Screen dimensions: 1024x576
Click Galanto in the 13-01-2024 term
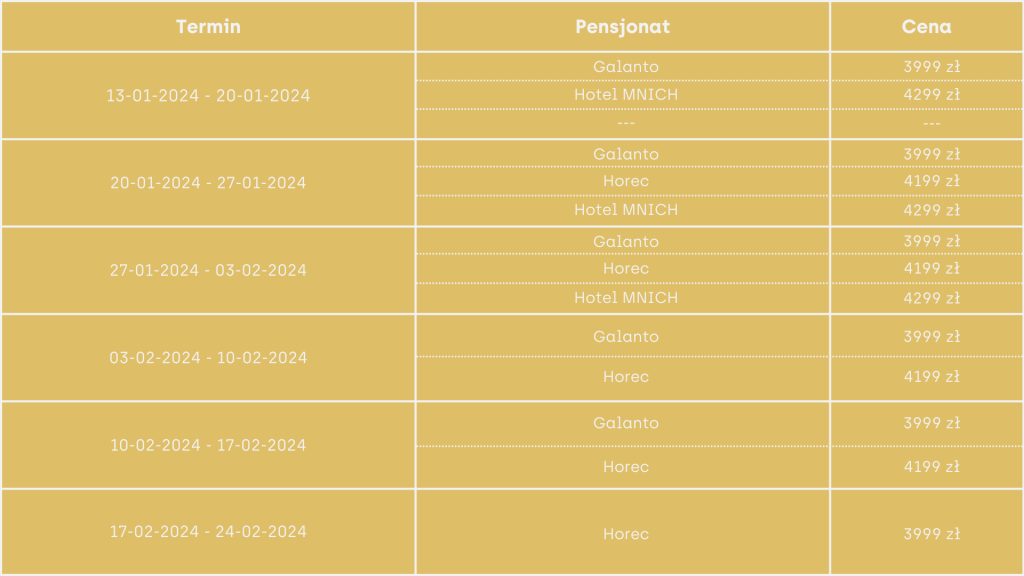coord(626,67)
